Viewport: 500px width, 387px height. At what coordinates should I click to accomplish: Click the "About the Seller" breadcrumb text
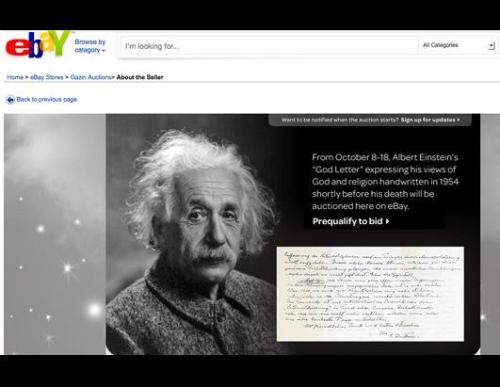click(140, 77)
